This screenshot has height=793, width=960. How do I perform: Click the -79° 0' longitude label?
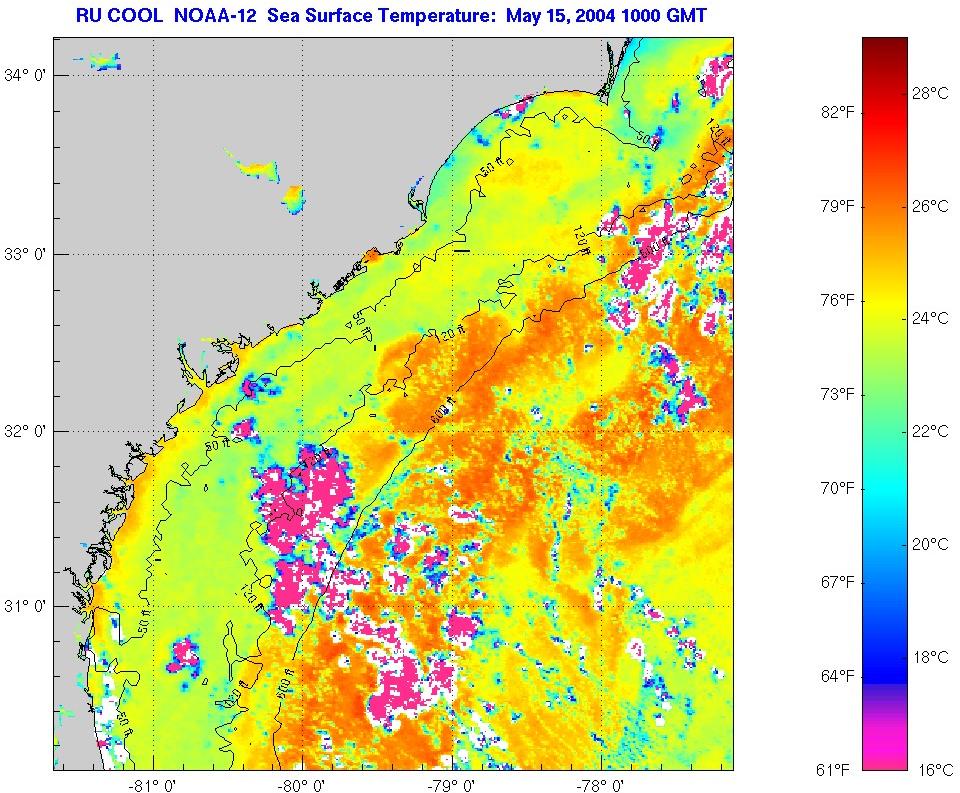[452, 784]
